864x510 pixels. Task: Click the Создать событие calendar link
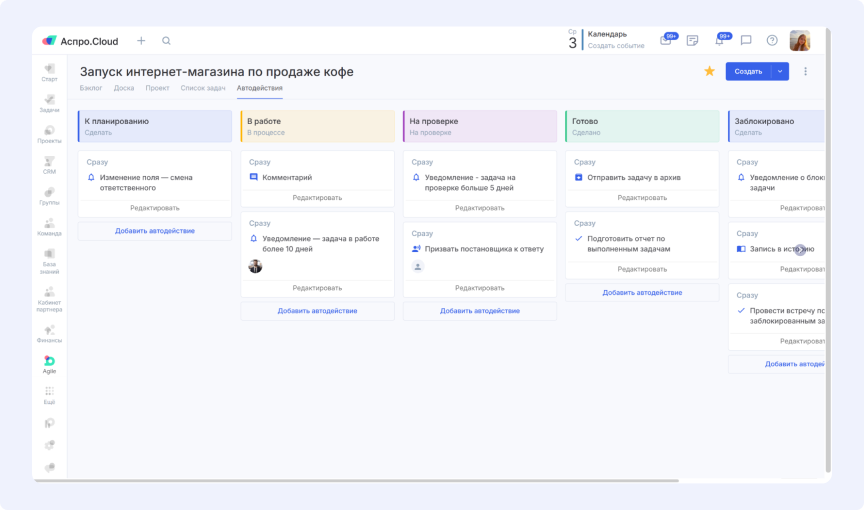click(x=616, y=46)
